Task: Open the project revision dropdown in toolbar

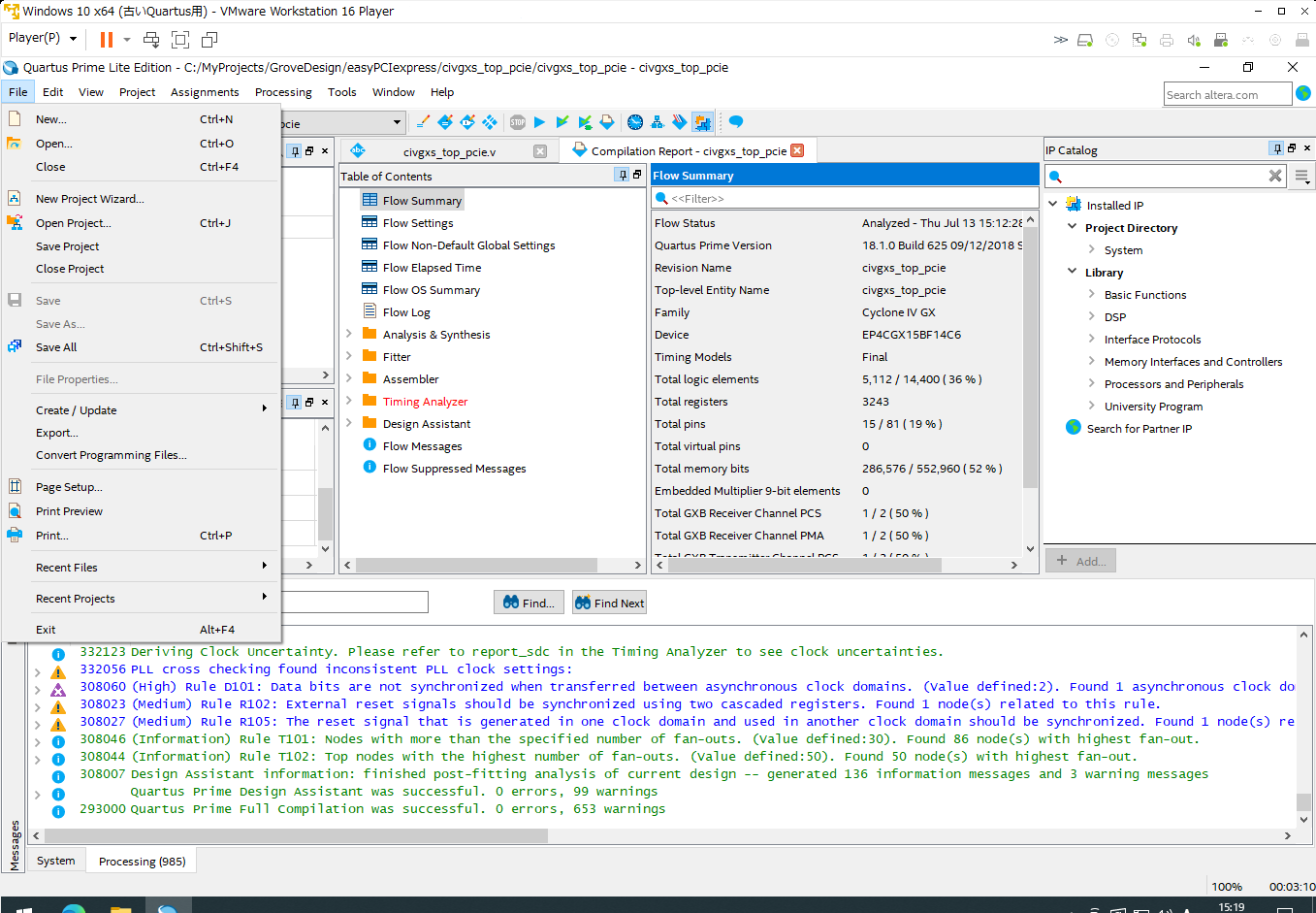Action: pyautogui.click(x=397, y=122)
